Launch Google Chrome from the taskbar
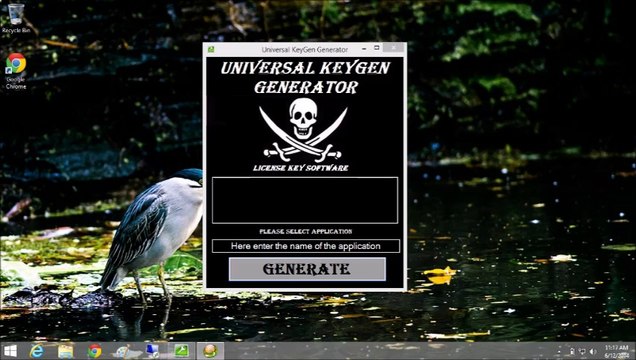Viewport: 636px width, 360px height. coord(95,351)
